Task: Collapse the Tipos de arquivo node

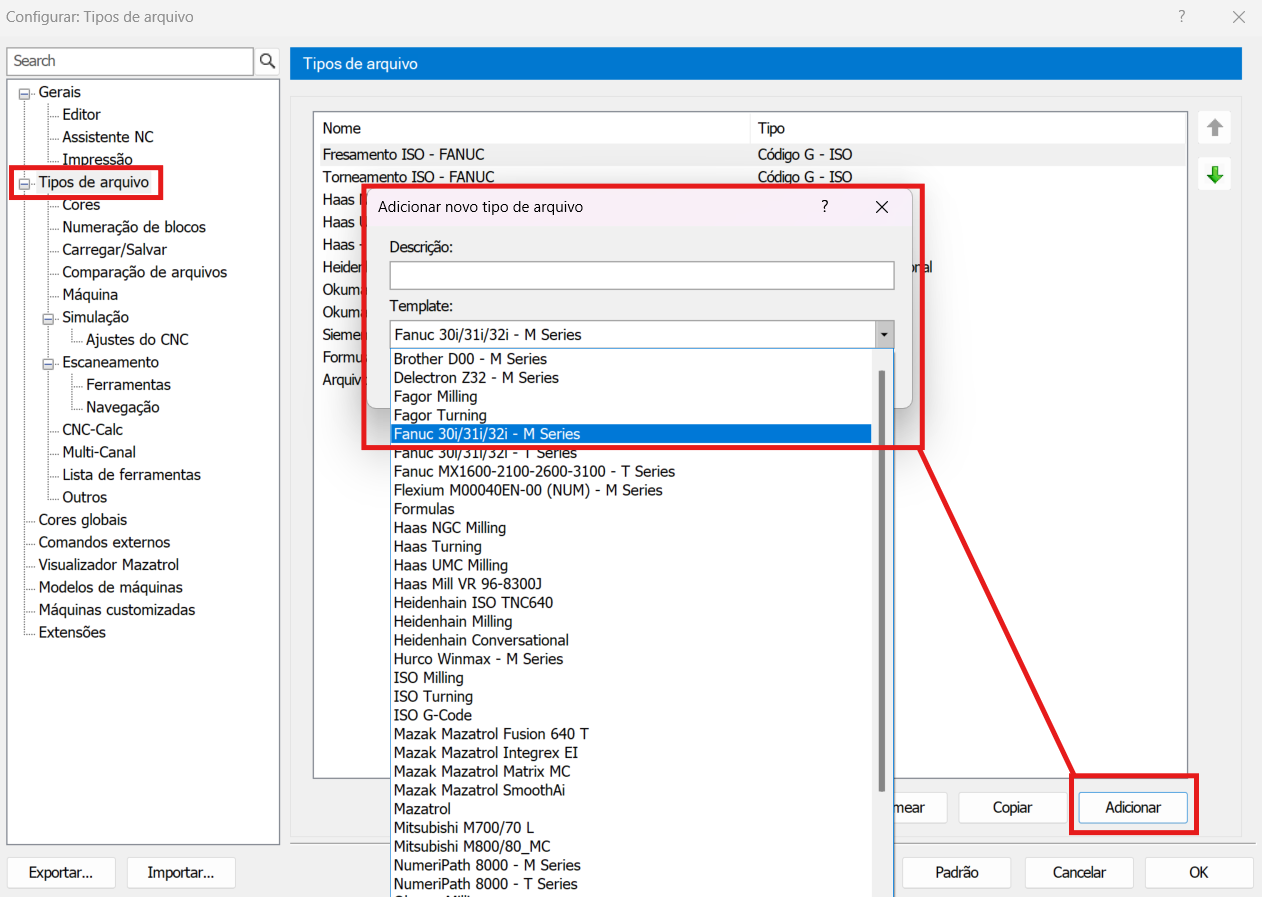Action: click(25, 183)
